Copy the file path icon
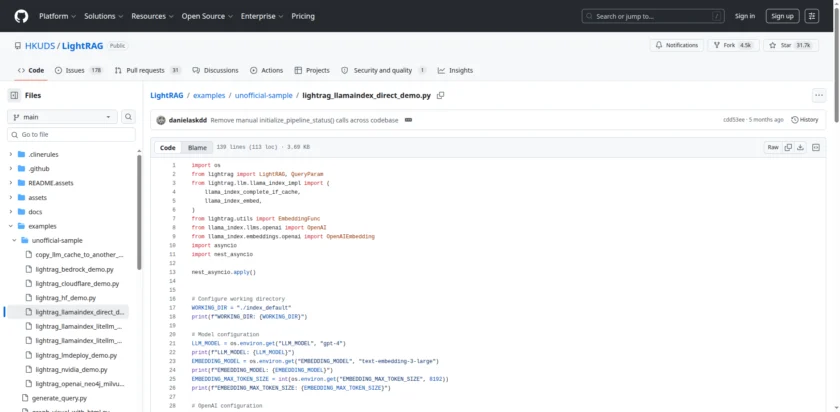The height and width of the screenshot is (412, 840). (x=440, y=95)
